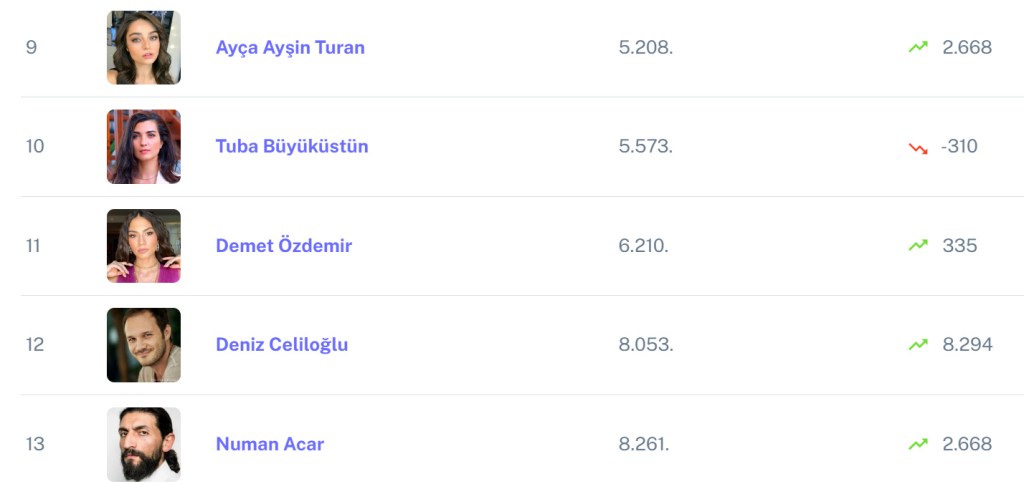The height and width of the screenshot is (484, 1024).
Task: Go to the Demet Özdemir profile link
Action: point(284,245)
